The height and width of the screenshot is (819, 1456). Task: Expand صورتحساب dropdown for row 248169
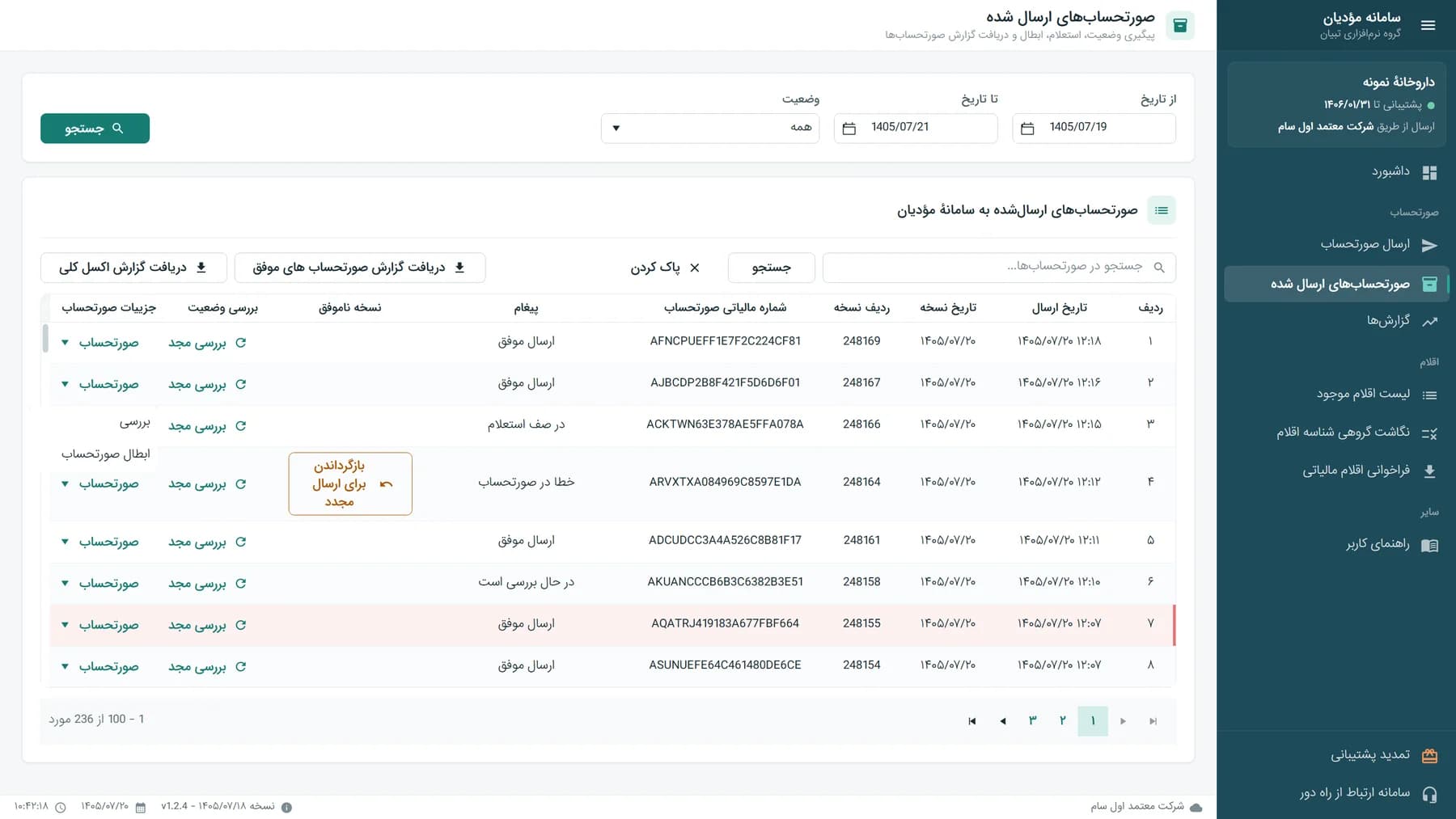(100, 343)
